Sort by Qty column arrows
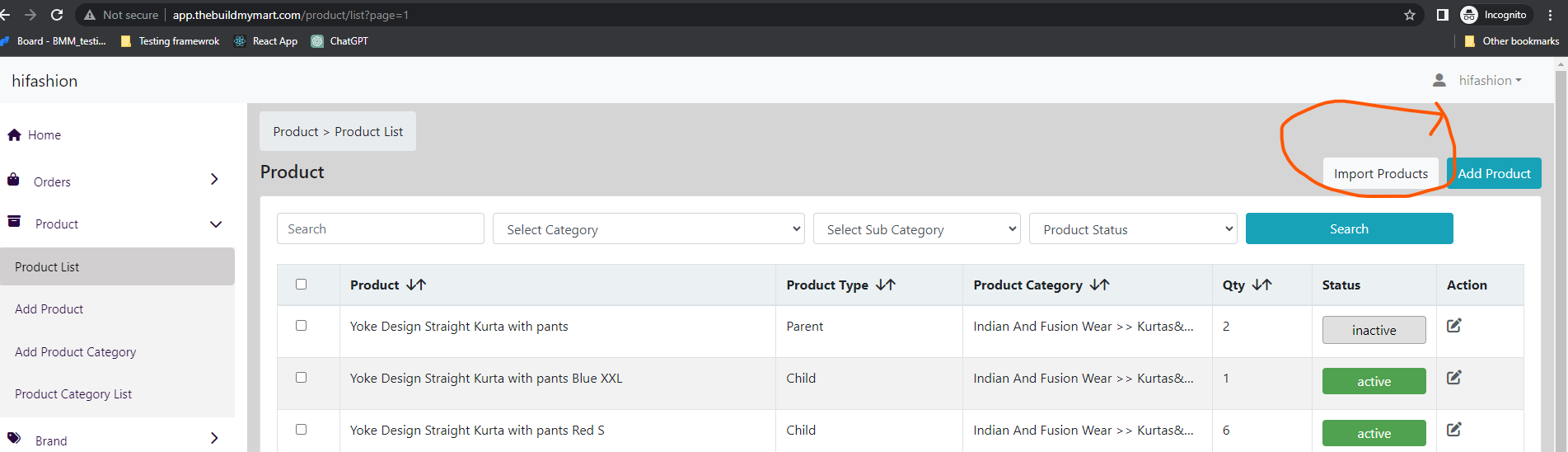 tap(1262, 285)
